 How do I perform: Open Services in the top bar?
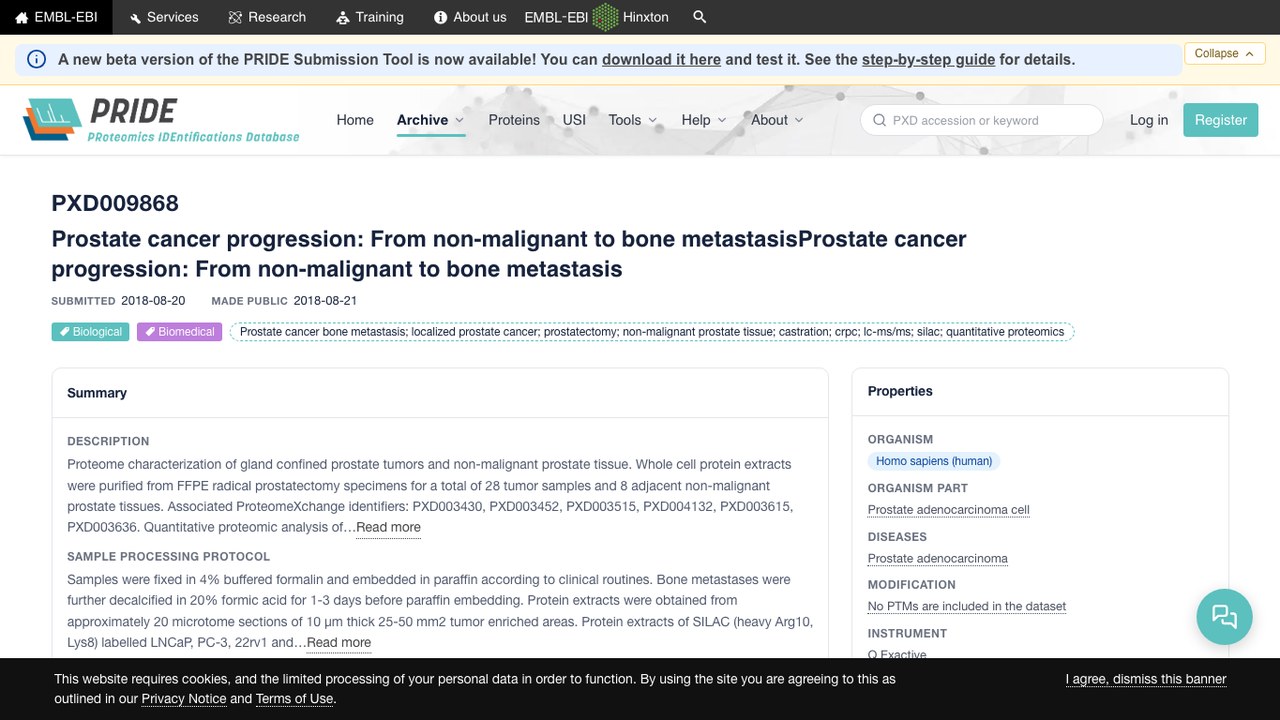click(x=162, y=17)
